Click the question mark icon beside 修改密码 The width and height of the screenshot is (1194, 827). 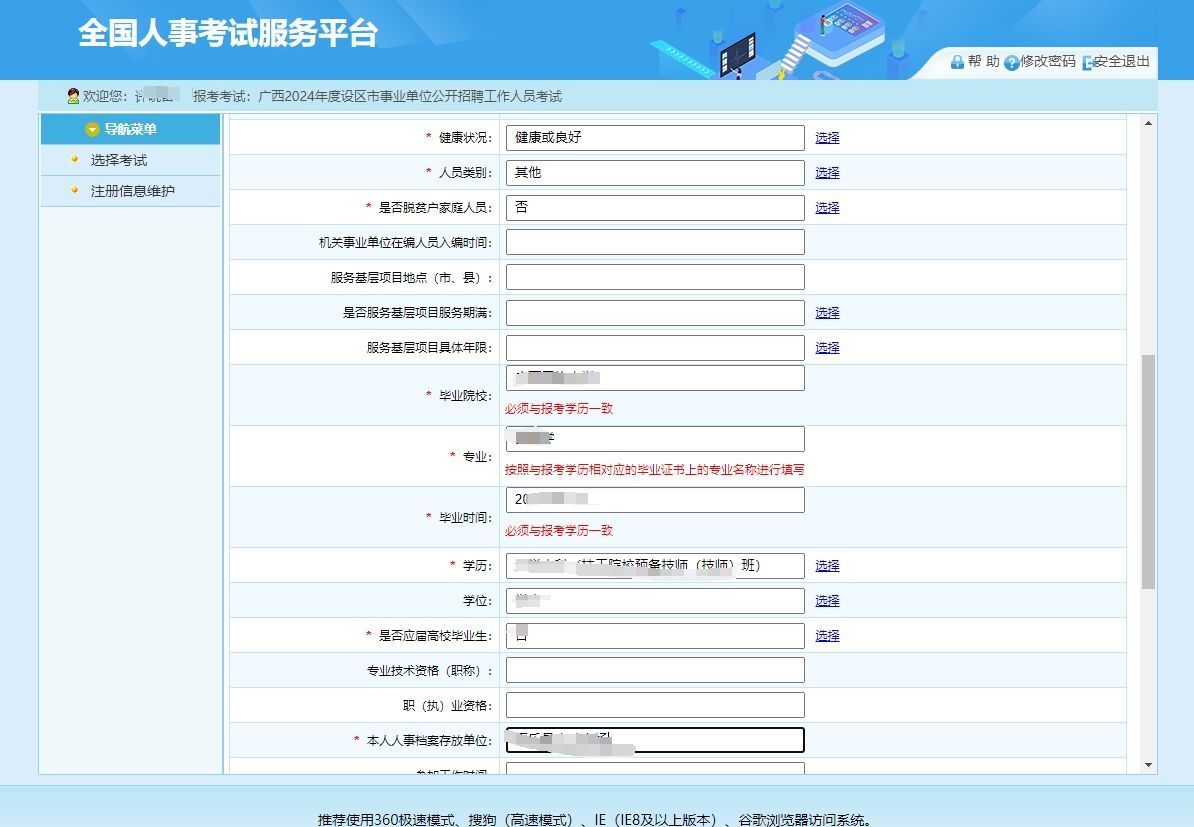[x=1011, y=62]
